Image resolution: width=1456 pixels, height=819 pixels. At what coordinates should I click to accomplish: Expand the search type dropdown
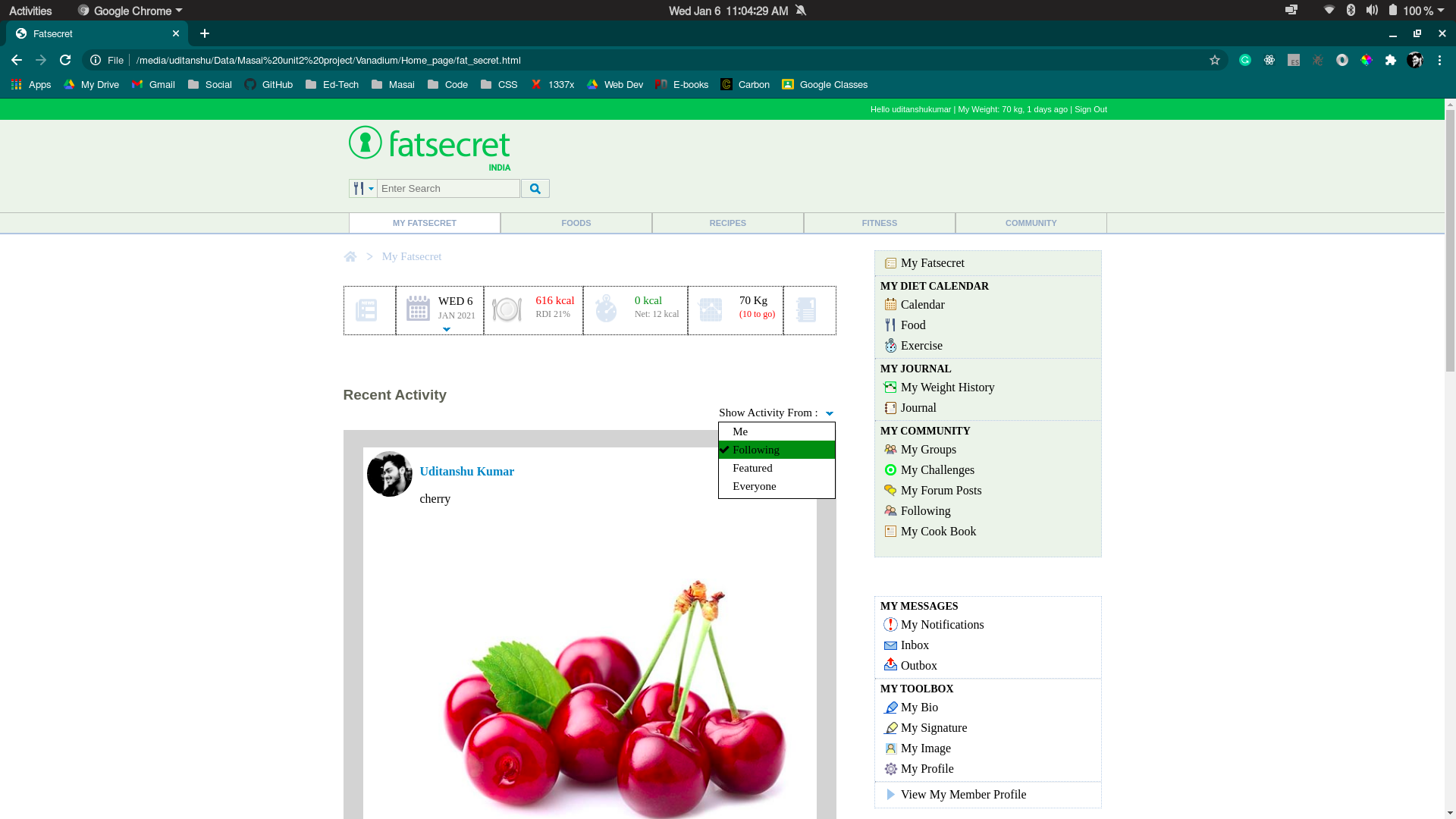coord(363,189)
